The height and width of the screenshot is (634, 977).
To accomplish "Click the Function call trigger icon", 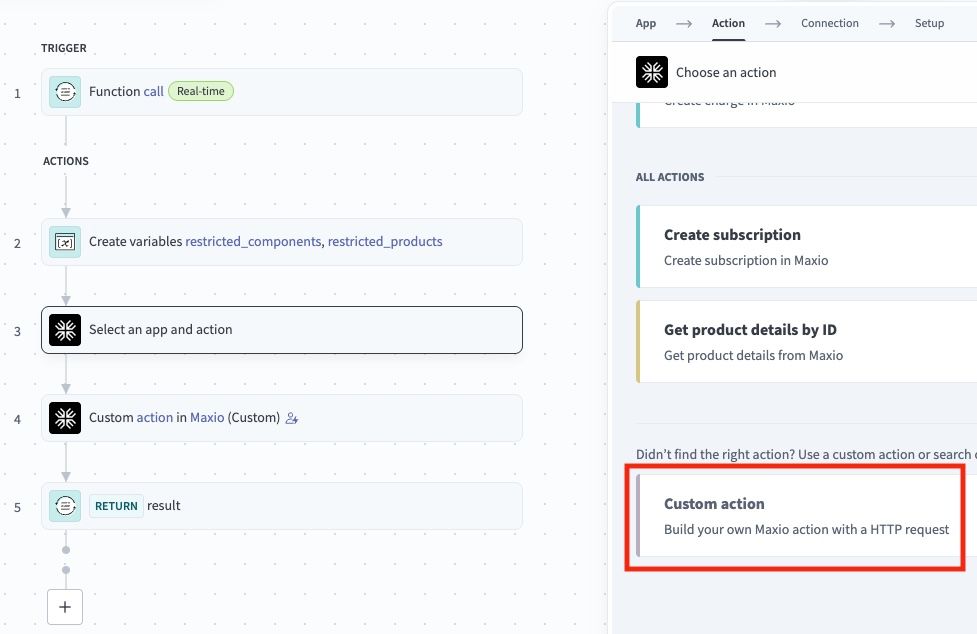I will pos(65,92).
